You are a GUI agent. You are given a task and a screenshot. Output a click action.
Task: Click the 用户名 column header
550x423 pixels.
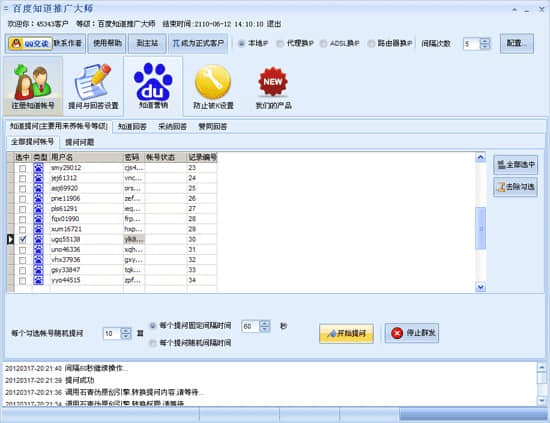click(87, 157)
